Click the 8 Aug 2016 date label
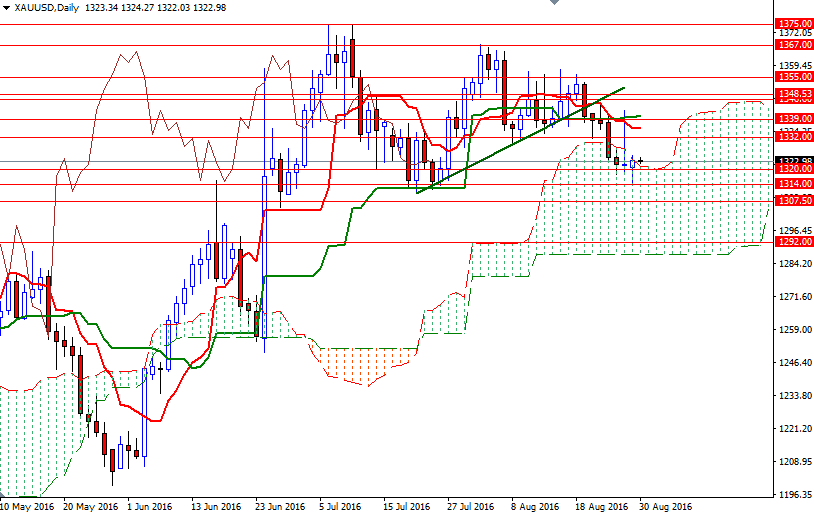 [535, 506]
